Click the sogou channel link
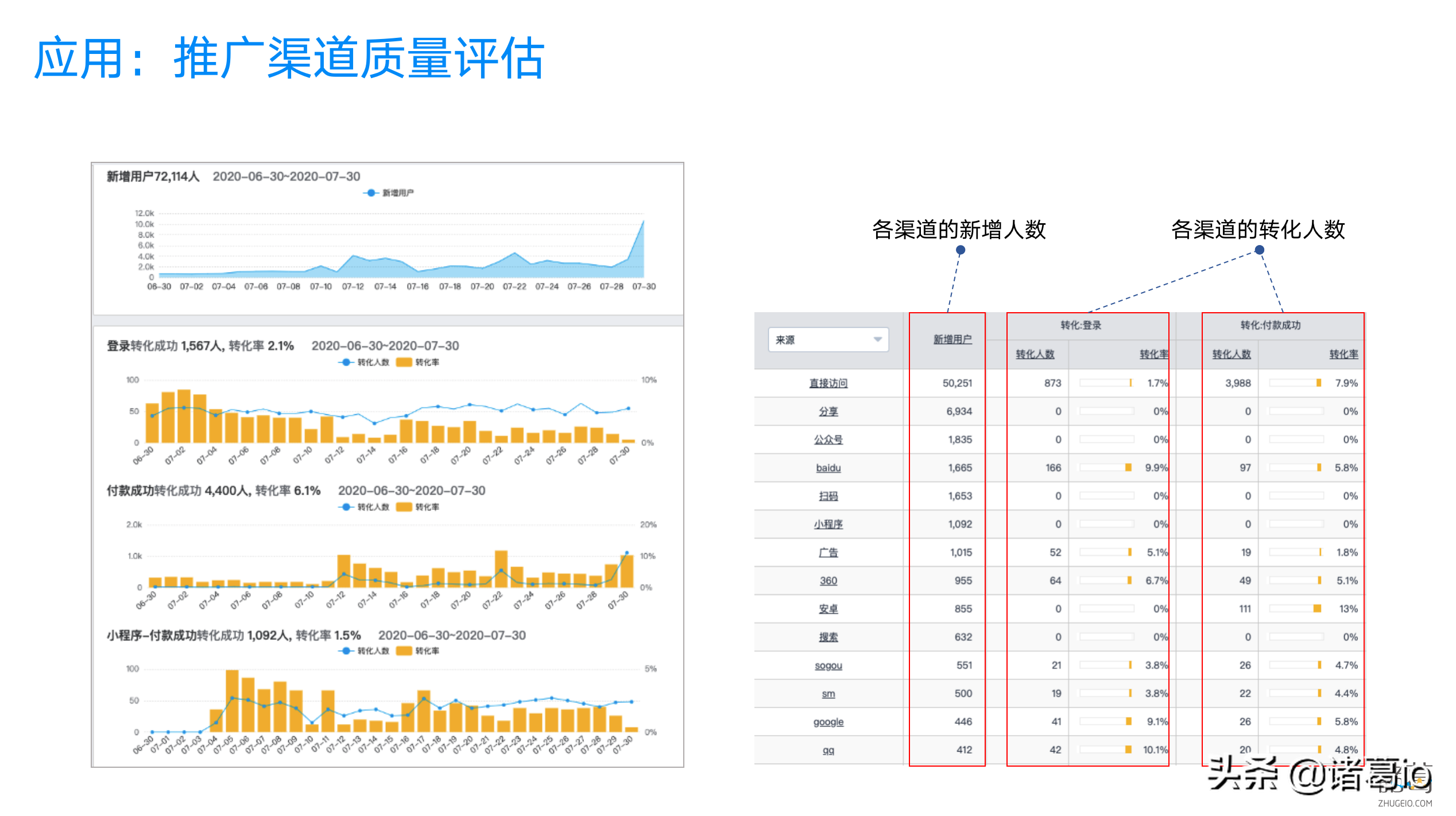1456x816 pixels. [828, 665]
